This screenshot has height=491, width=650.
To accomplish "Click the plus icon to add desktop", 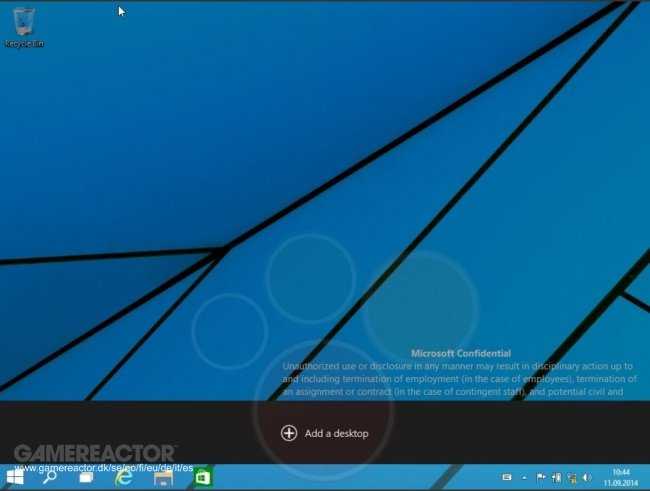I will click(288, 433).
